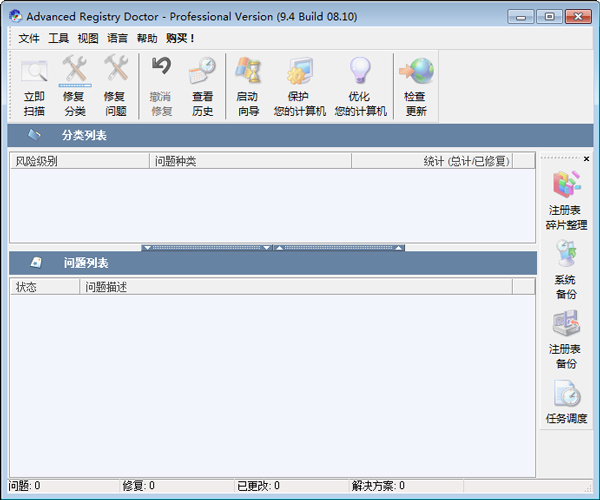Click the window resize grip in status bar

pos(588,488)
